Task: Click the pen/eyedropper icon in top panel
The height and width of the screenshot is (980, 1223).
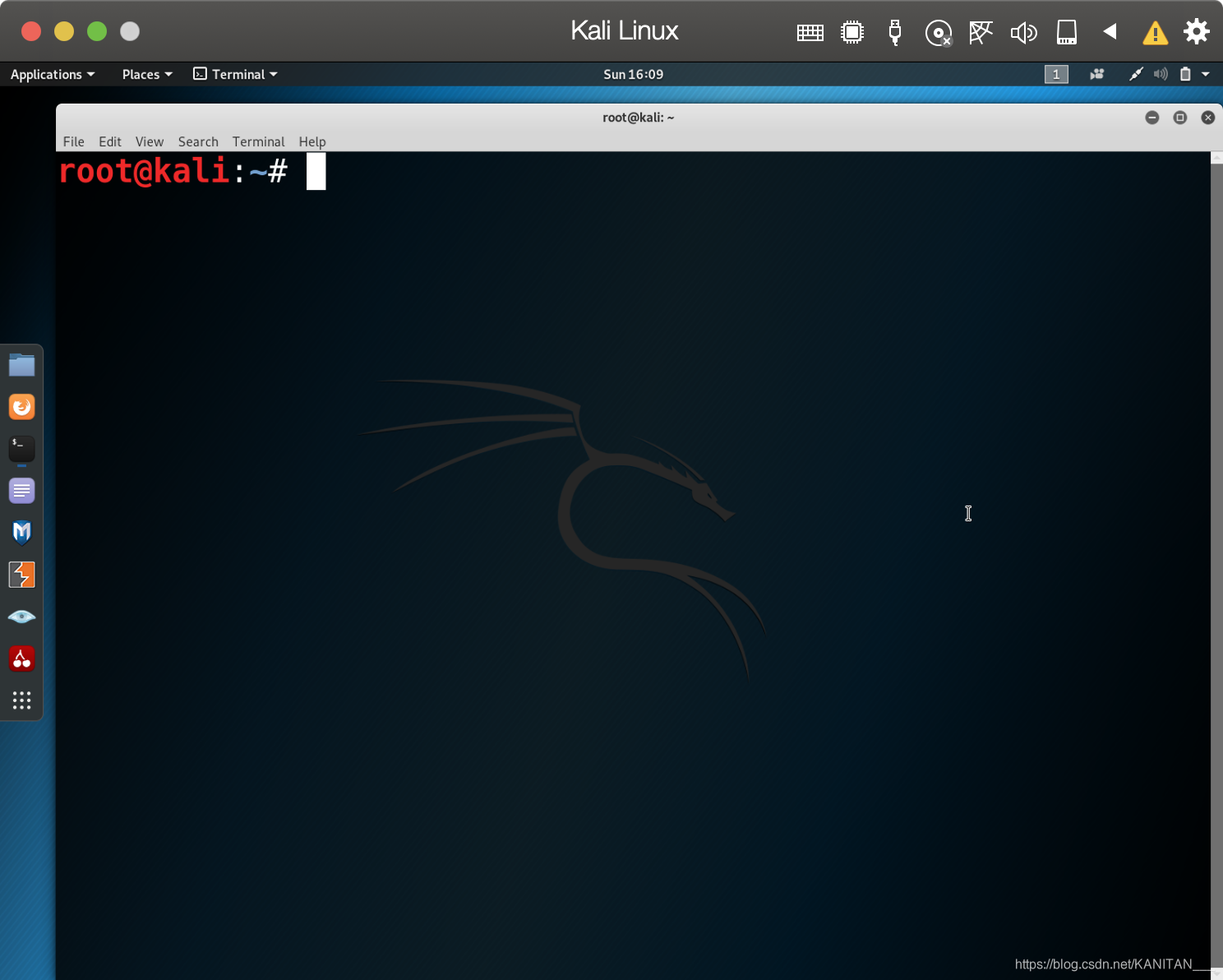Action: point(1136,74)
